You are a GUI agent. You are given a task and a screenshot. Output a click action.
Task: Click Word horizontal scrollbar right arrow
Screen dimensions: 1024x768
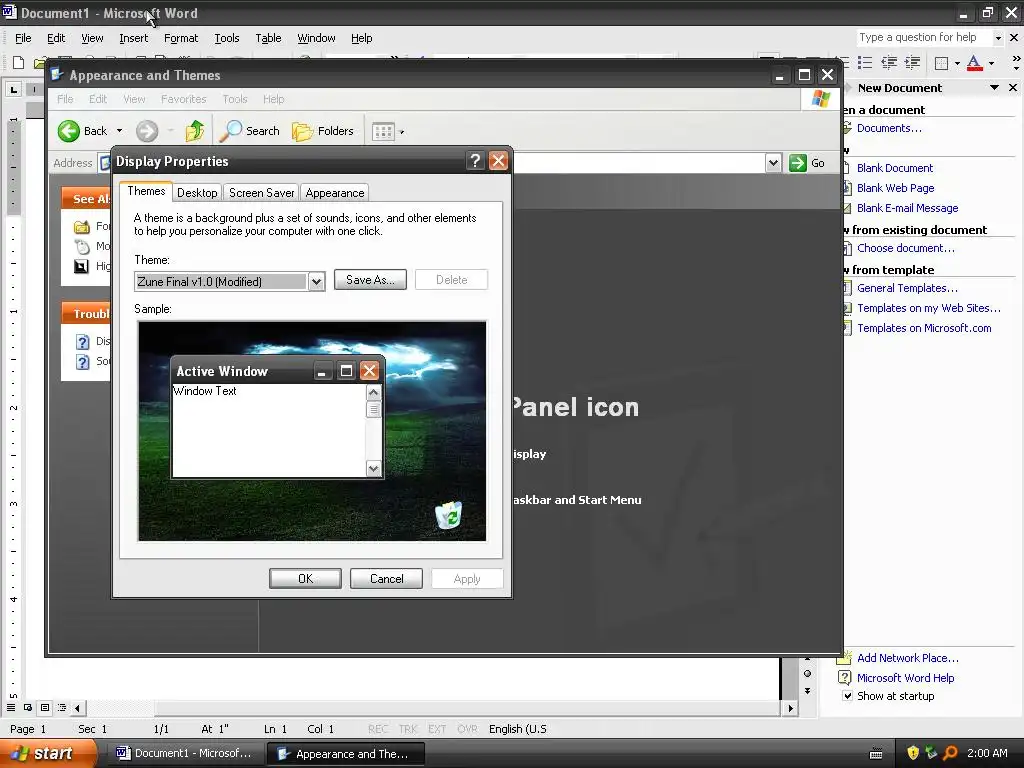pyautogui.click(x=791, y=708)
